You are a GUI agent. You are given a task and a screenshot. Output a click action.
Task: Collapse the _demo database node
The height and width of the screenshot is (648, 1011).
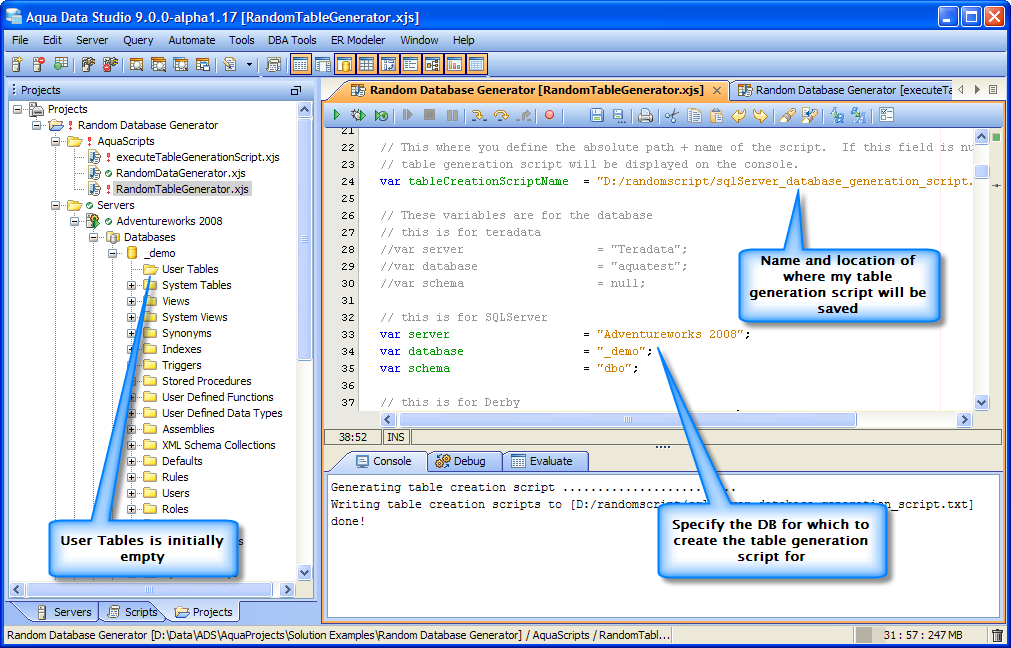point(112,253)
